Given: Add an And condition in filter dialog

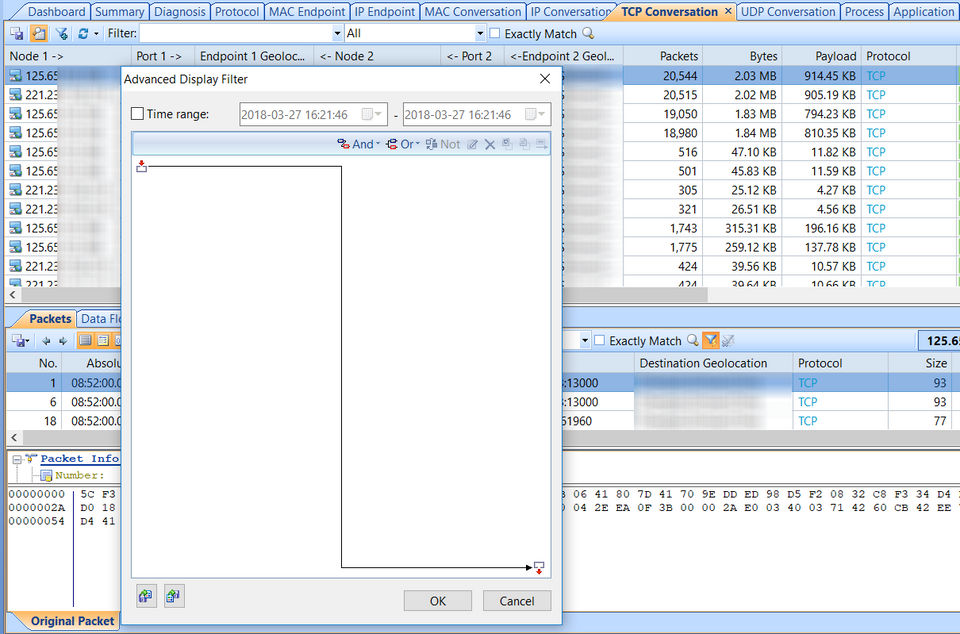Looking at the screenshot, I should click(x=358, y=144).
